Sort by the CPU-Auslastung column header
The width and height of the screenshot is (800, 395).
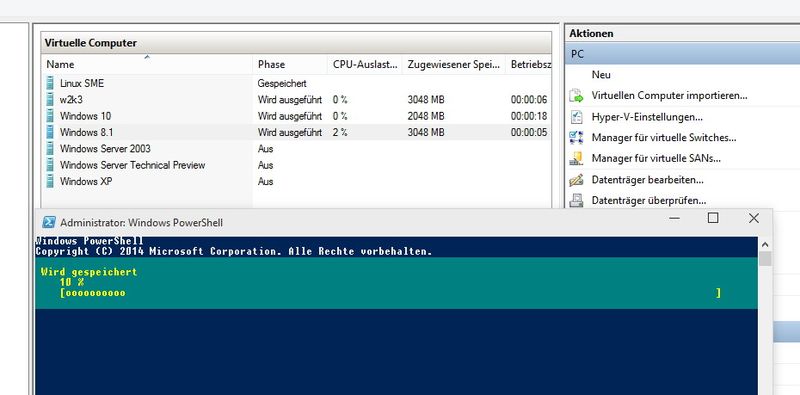[365, 64]
